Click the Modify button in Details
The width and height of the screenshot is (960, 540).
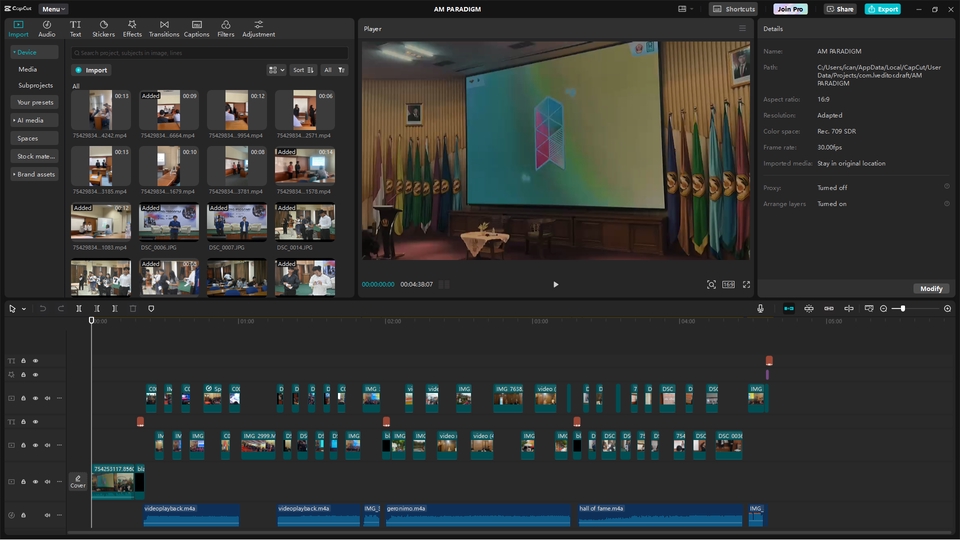[x=931, y=288]
